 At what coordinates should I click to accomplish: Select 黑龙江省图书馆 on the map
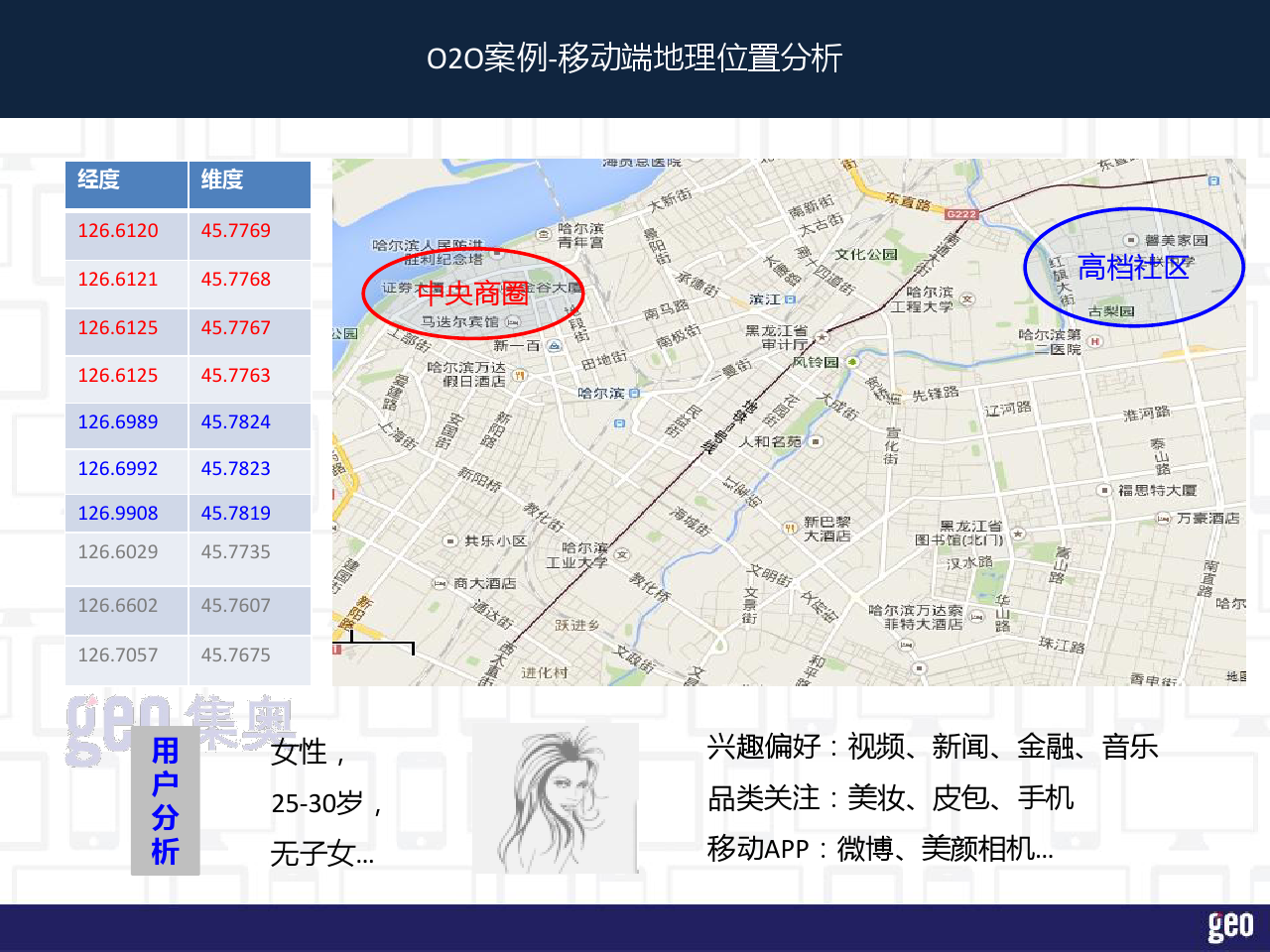tap(958, 534)
